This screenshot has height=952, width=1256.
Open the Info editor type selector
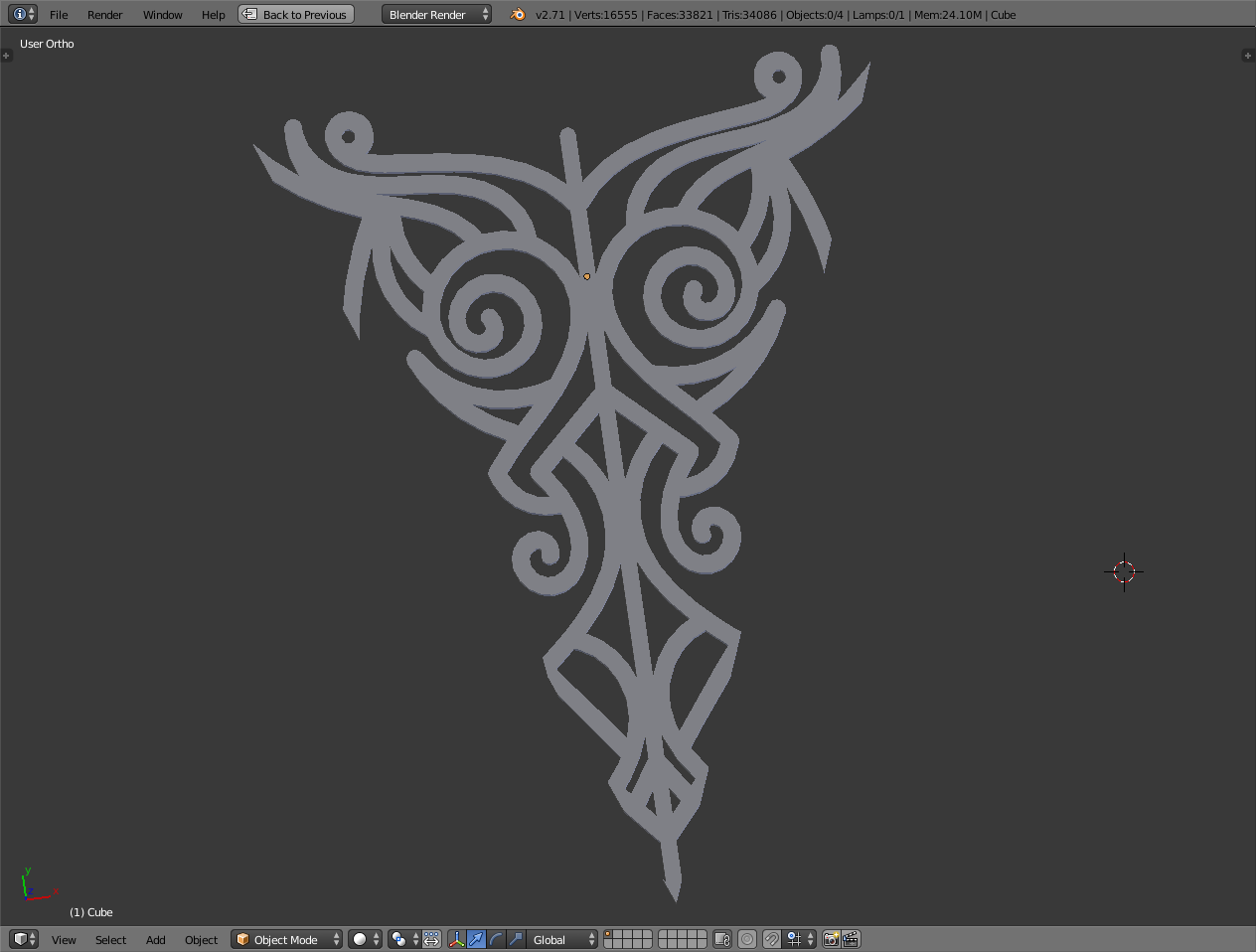click(23, 14)
